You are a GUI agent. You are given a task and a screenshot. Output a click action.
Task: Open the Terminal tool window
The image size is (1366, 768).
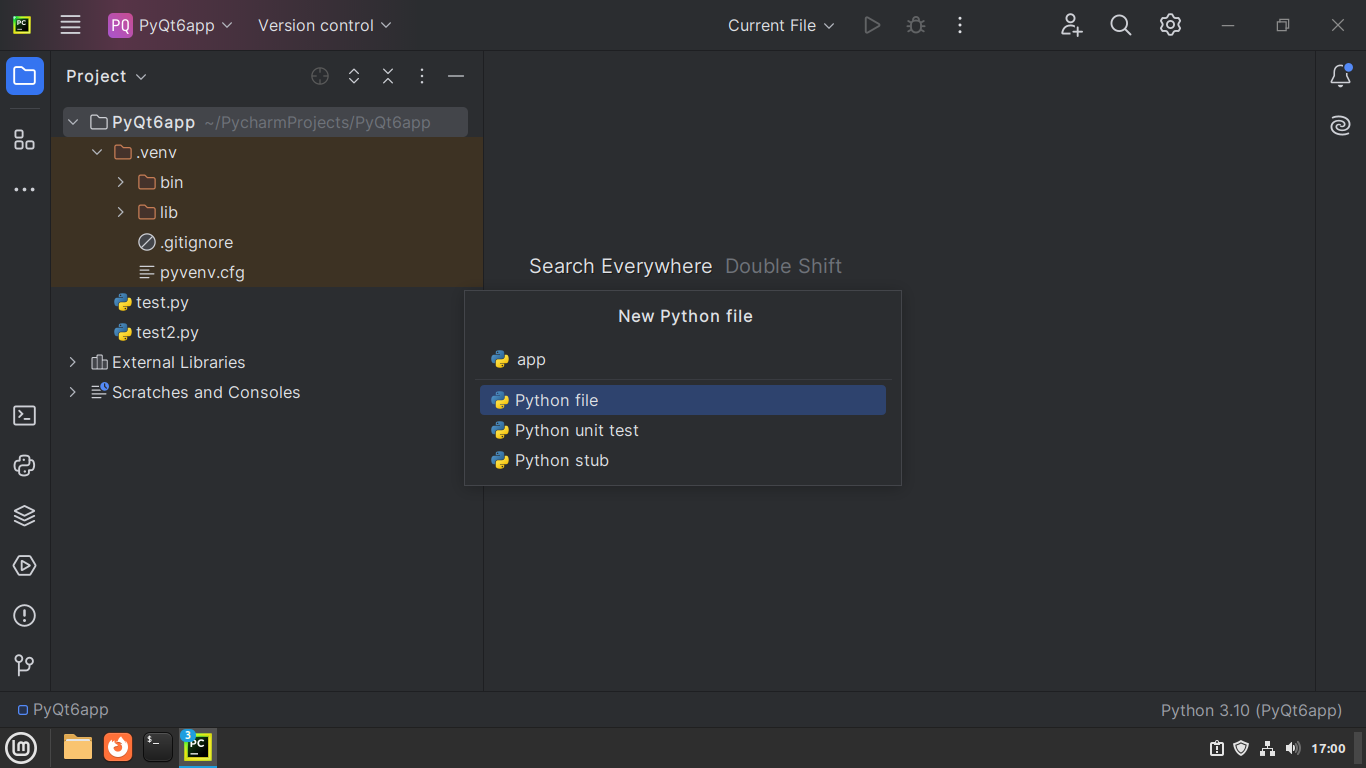(x=25, y=416)
